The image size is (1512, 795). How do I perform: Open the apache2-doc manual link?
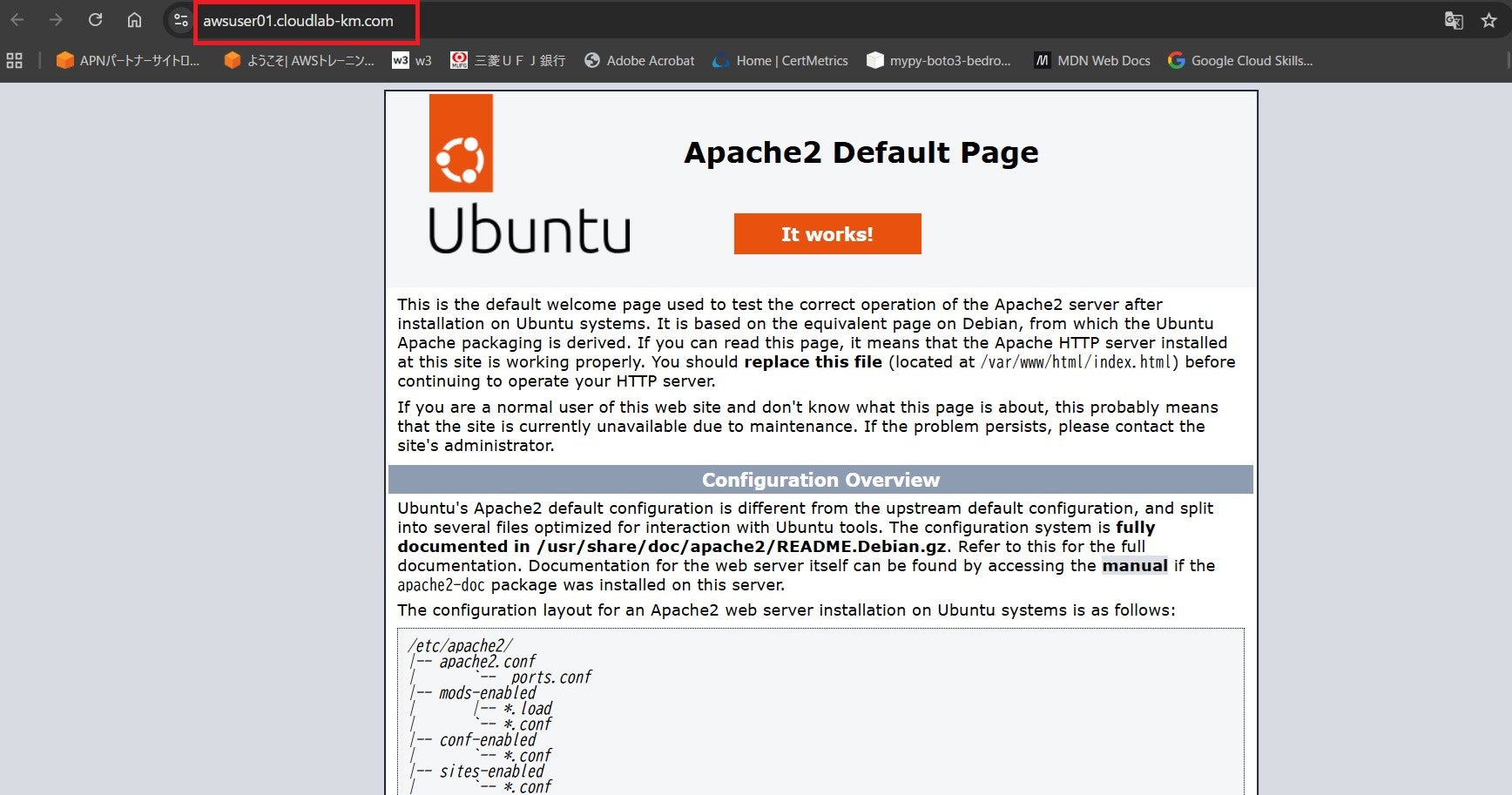tap(1135, 565)
